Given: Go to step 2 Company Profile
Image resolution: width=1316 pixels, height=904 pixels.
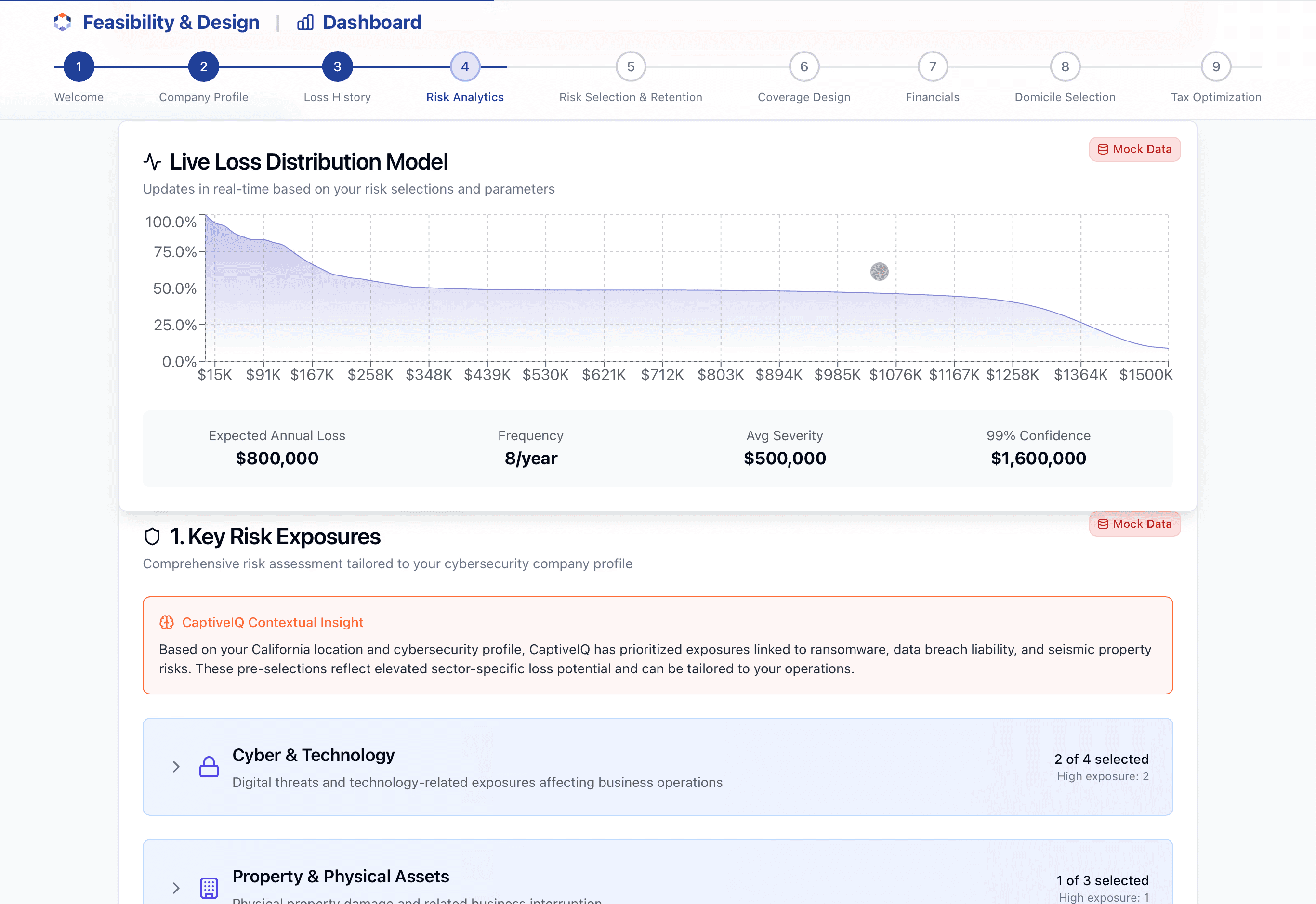Looking at the screenshot, I should (203, 67).
